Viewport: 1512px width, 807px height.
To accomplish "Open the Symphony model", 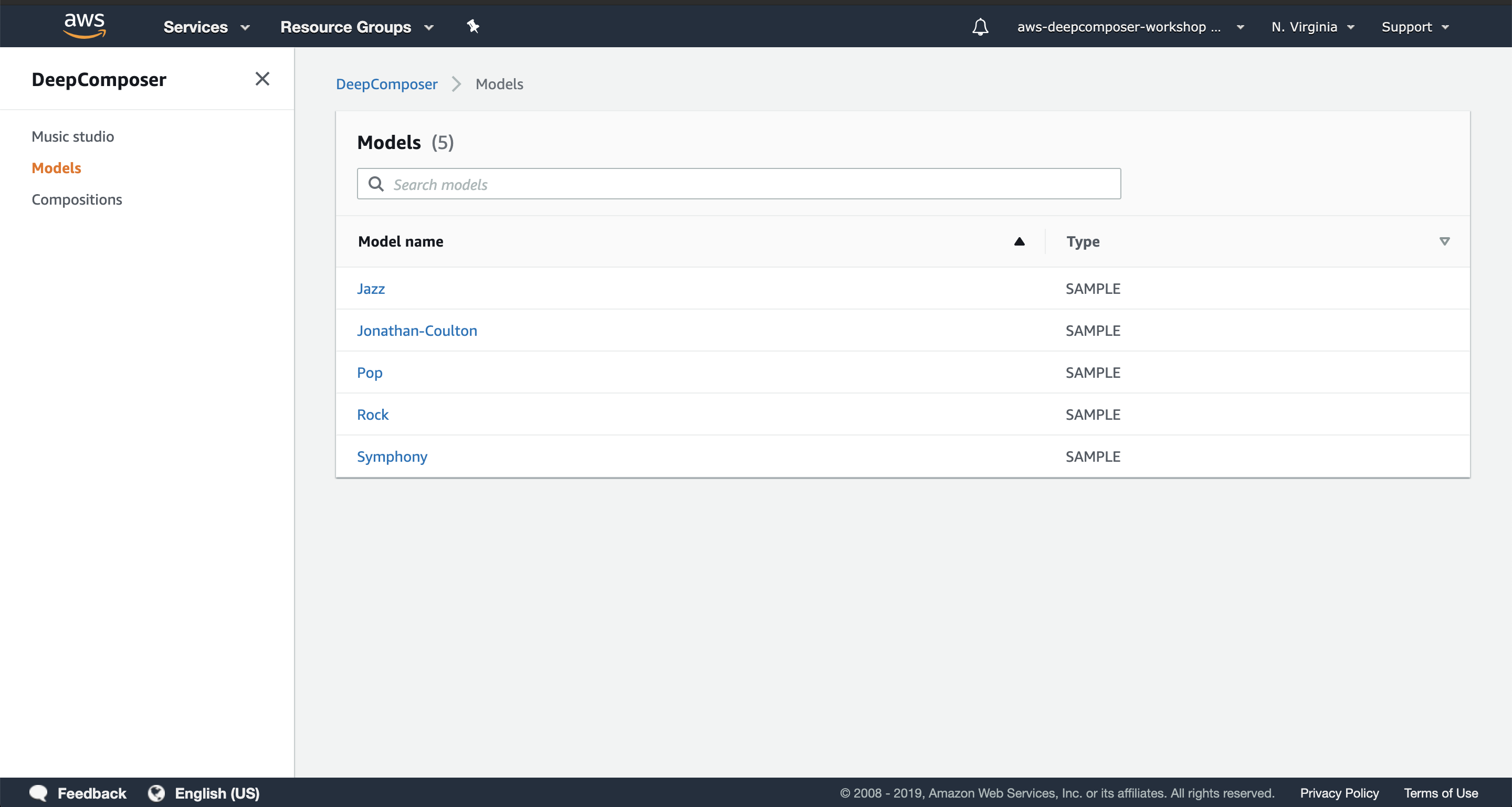I will click(x=392, y=457).
